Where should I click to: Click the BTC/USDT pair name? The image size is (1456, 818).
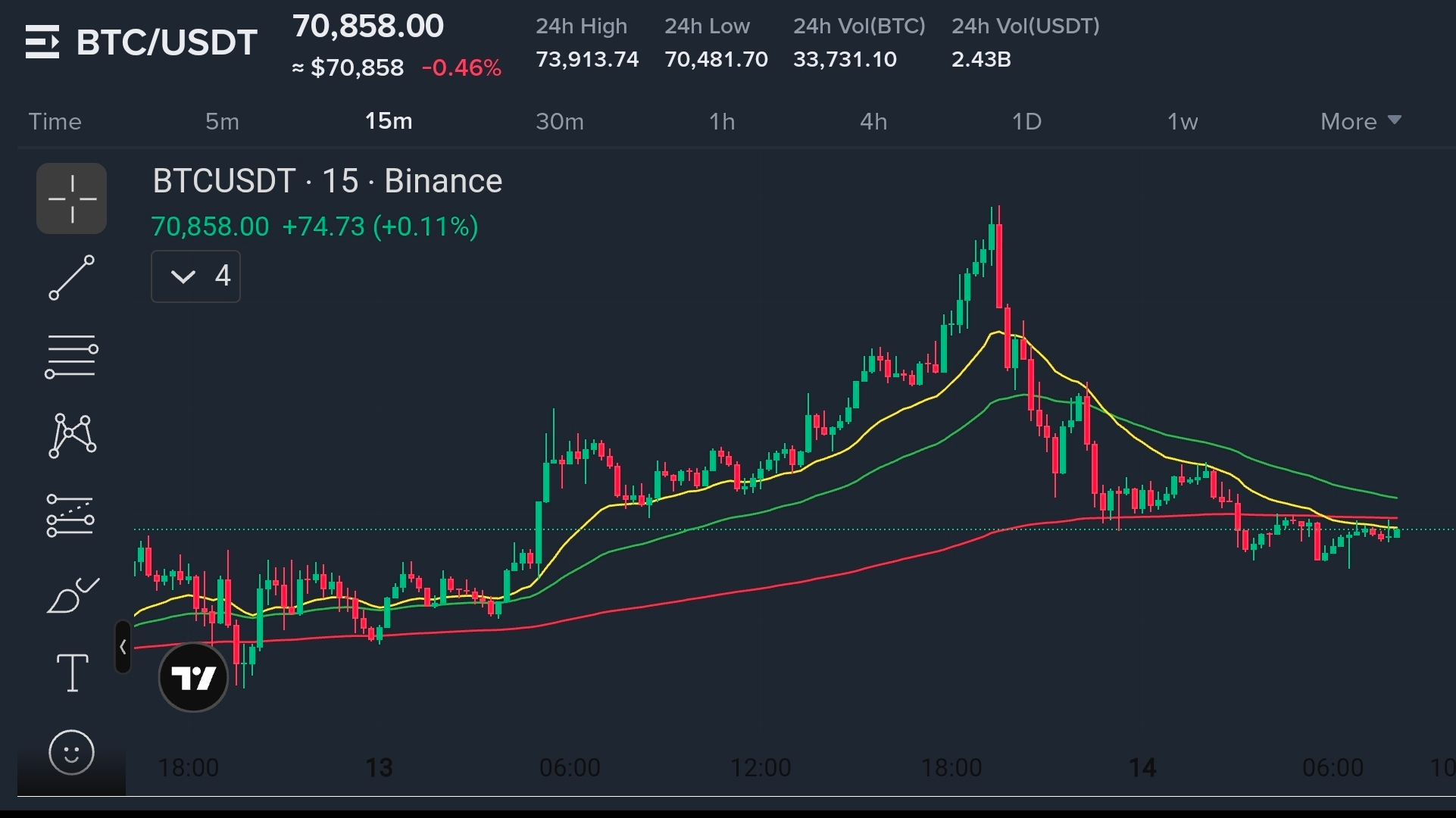click(167, 42)
